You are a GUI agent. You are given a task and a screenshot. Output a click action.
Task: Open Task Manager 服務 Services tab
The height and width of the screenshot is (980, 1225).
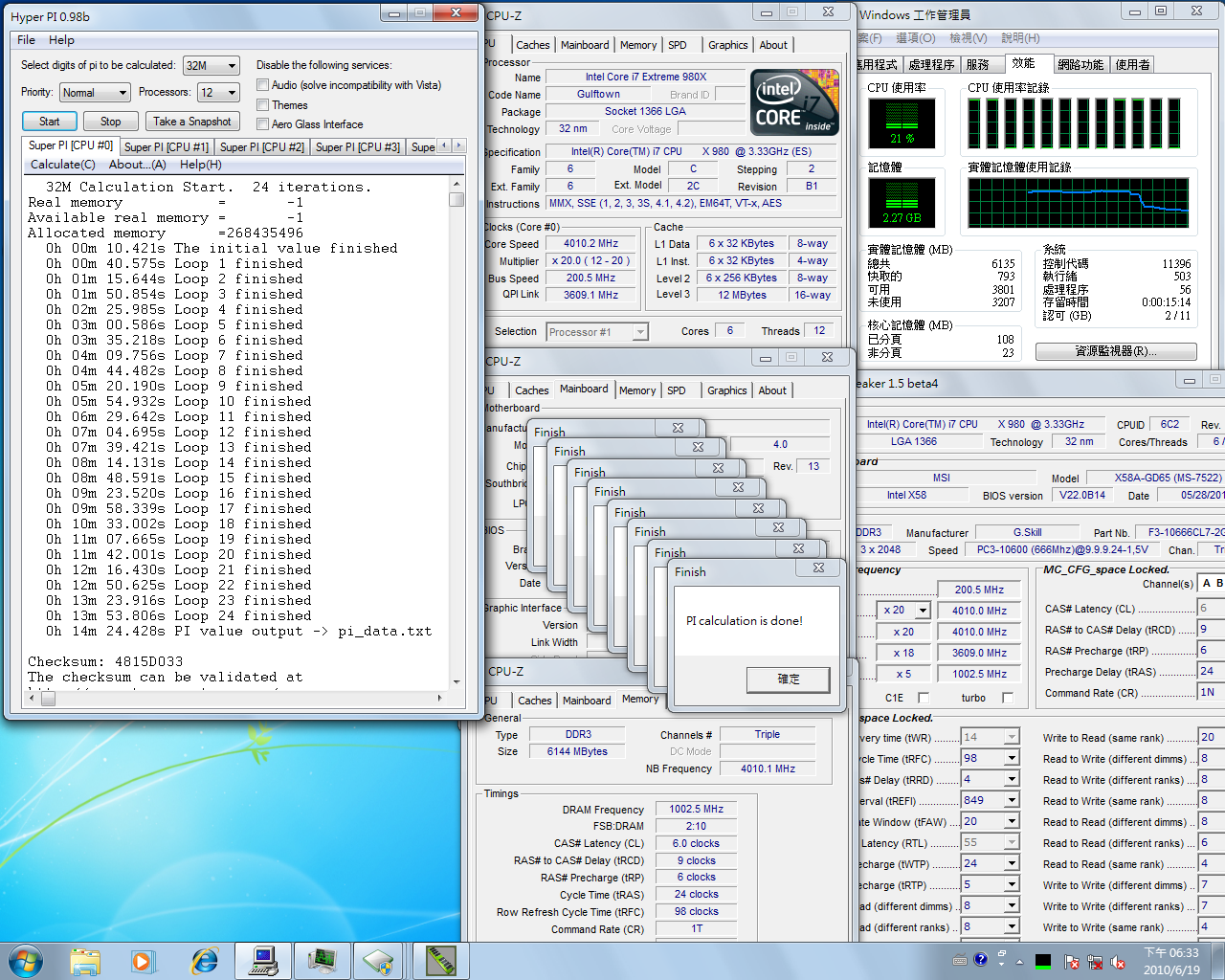click(978, 65)
